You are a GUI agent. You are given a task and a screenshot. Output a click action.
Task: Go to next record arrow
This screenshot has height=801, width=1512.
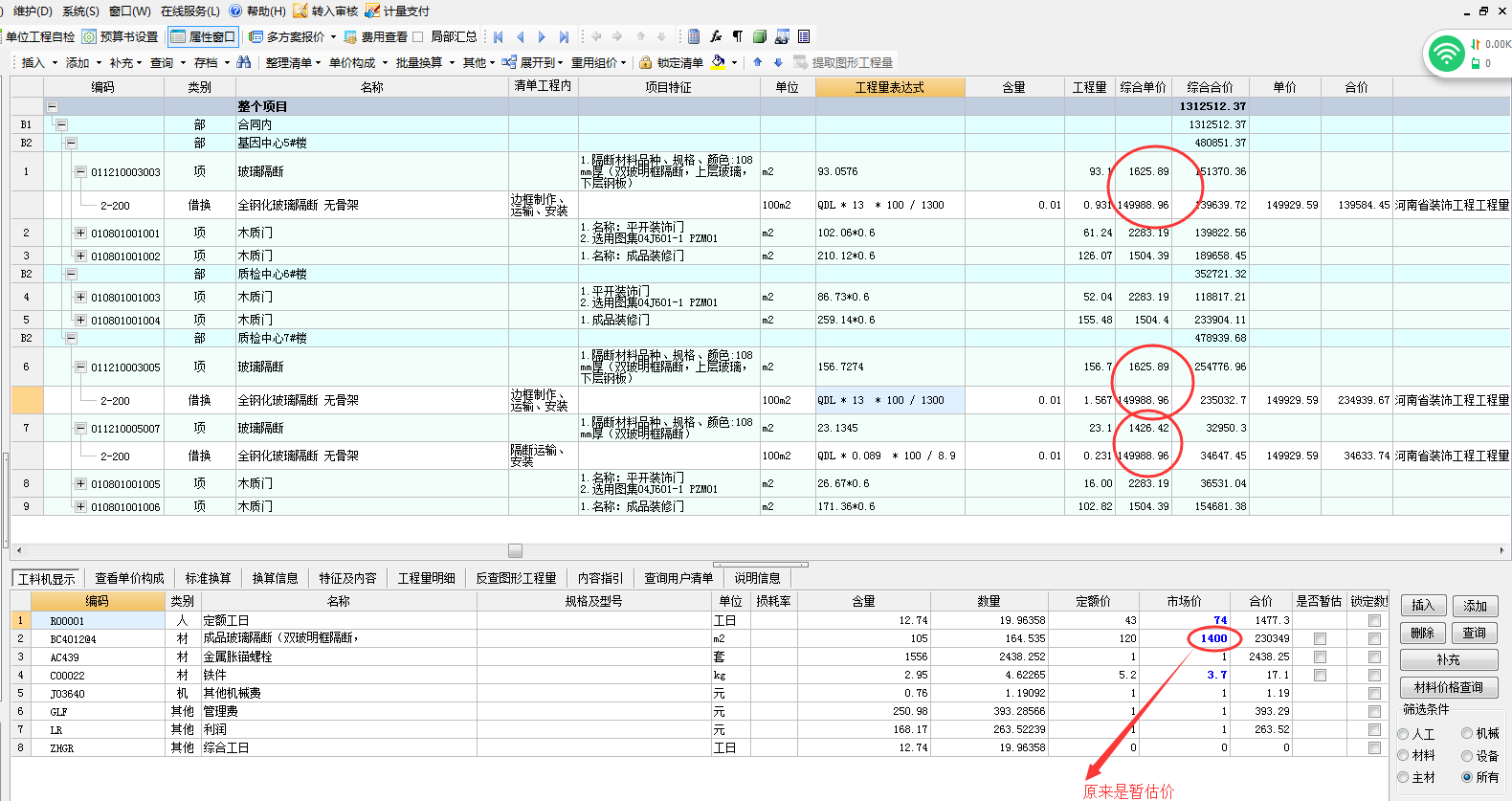click(x=542, y=36)
